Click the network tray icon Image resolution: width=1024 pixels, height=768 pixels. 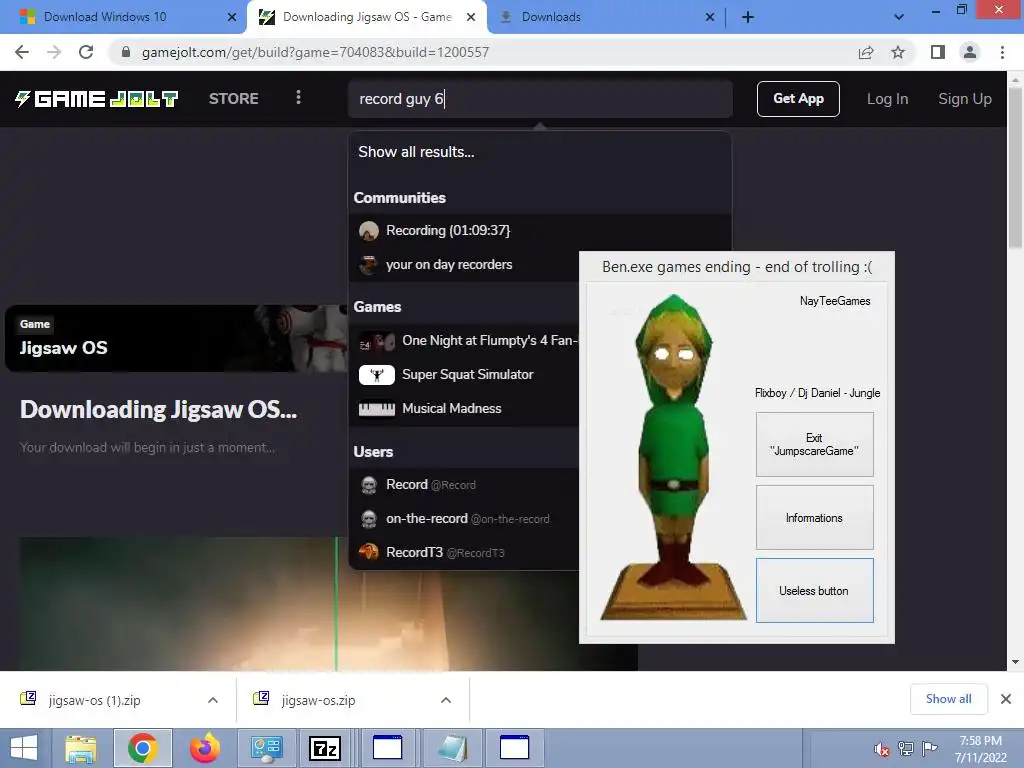(906, 749)
